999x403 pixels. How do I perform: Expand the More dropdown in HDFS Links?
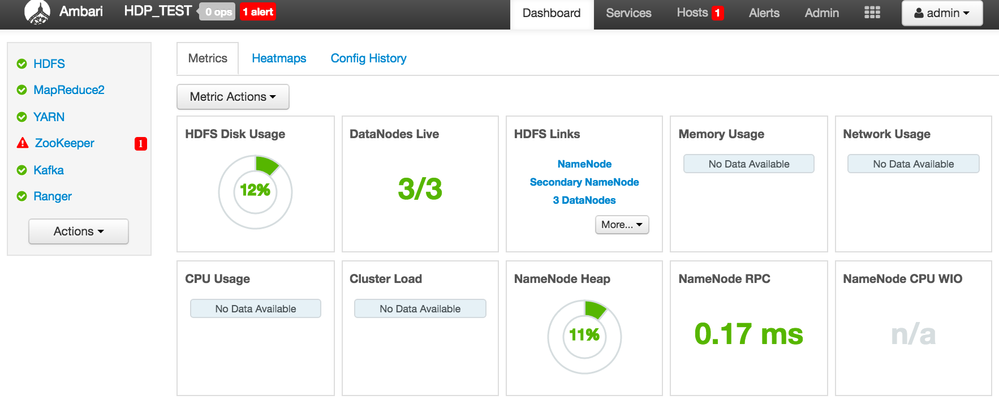tap(624, 225)
